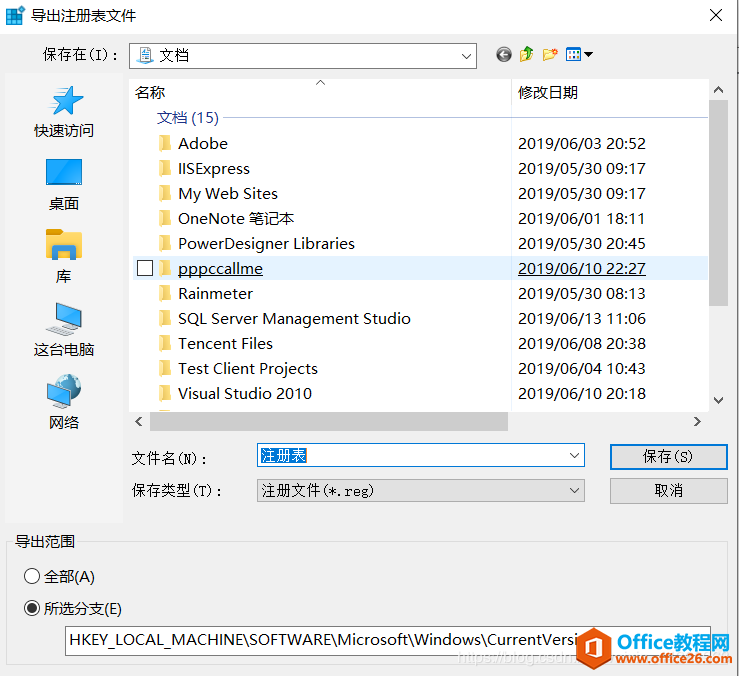739x676 pixels.
Task: Click the date 2019/06/13 11:06
Action: [x=582, y=318]
